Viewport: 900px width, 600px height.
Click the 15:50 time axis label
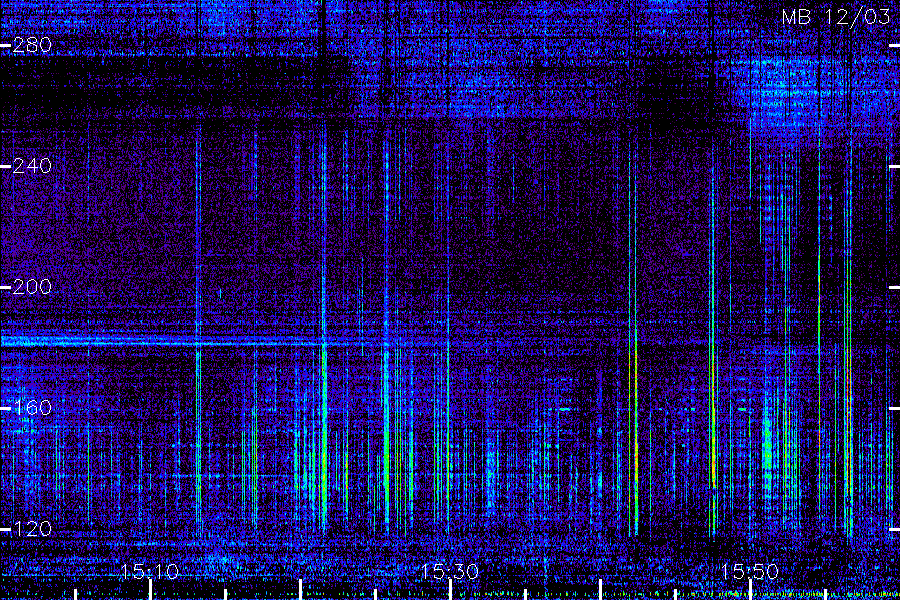point(750,571)
